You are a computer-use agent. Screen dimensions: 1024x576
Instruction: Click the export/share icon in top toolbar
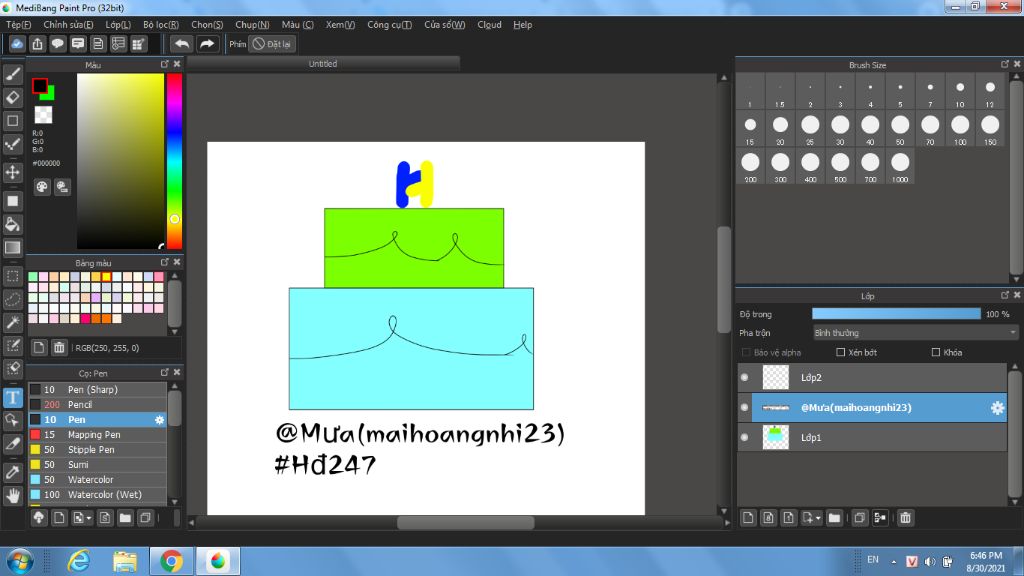pyautogui.click(x=37, y=44)
